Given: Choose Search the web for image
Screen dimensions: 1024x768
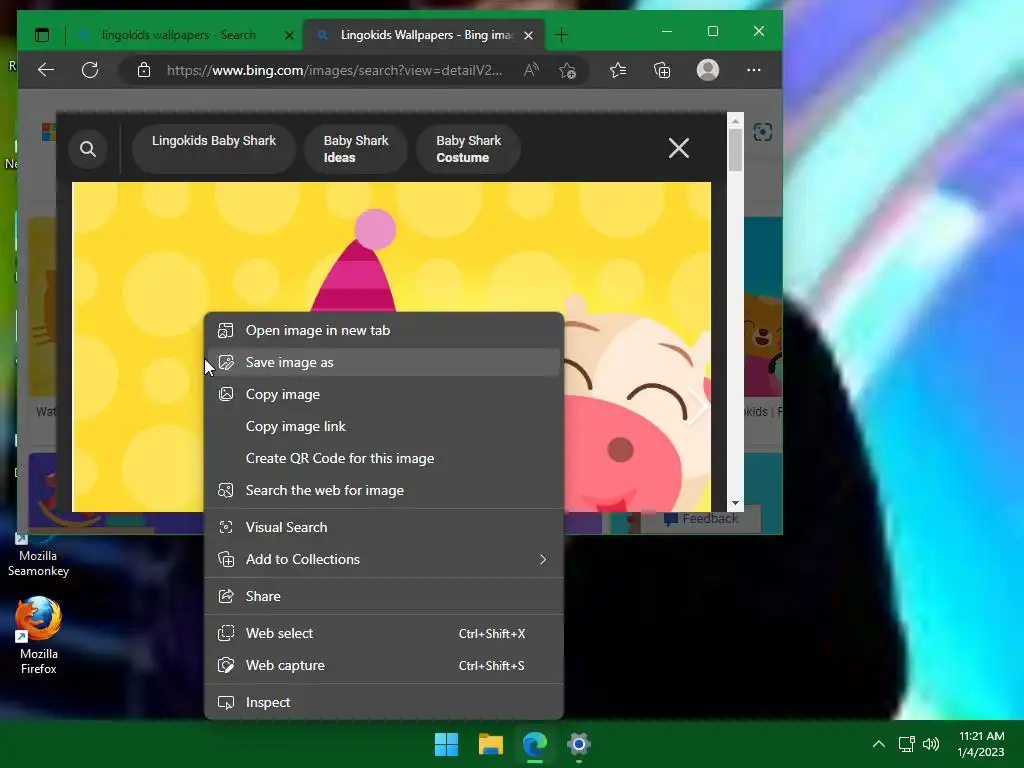Looking at the screenshot, I should tap(383, 490).
